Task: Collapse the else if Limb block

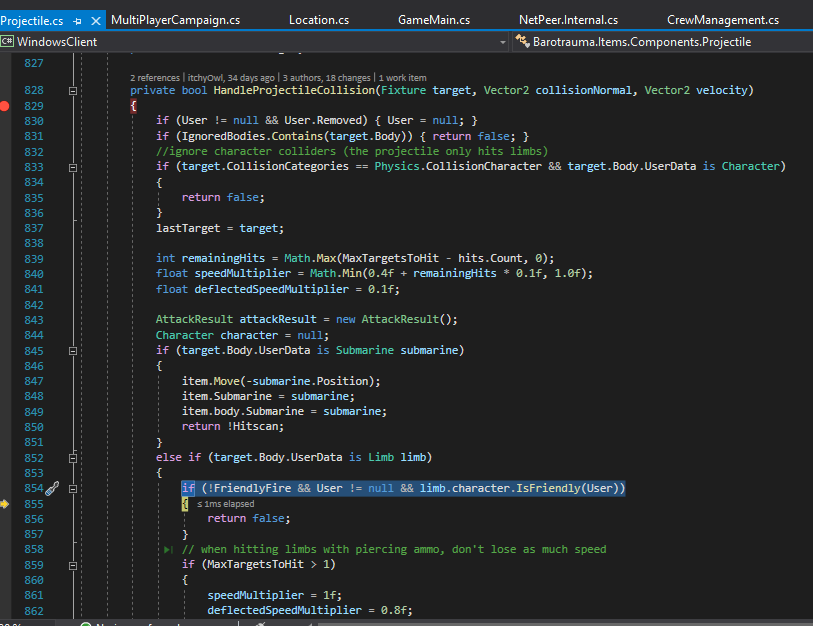Action: pyautogui.click(x=73, y=458)
